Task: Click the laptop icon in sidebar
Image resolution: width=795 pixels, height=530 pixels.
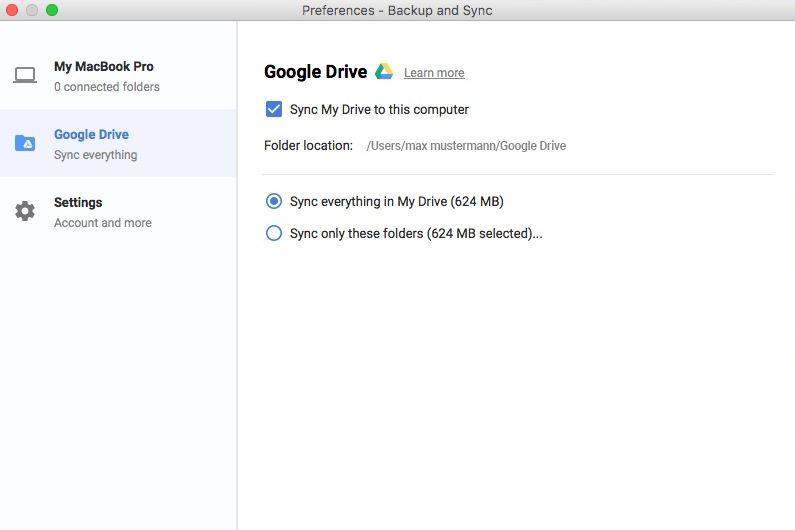Action: (25, 76)
